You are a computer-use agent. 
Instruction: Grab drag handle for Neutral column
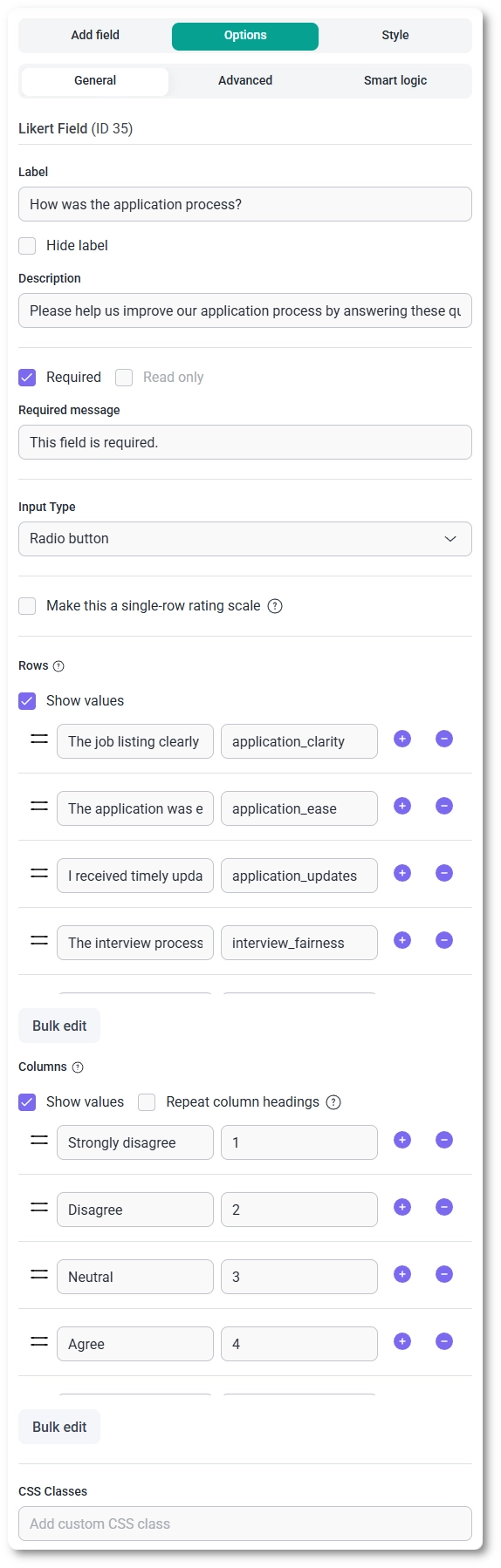pyautogui.click(x=39, y=1274)
